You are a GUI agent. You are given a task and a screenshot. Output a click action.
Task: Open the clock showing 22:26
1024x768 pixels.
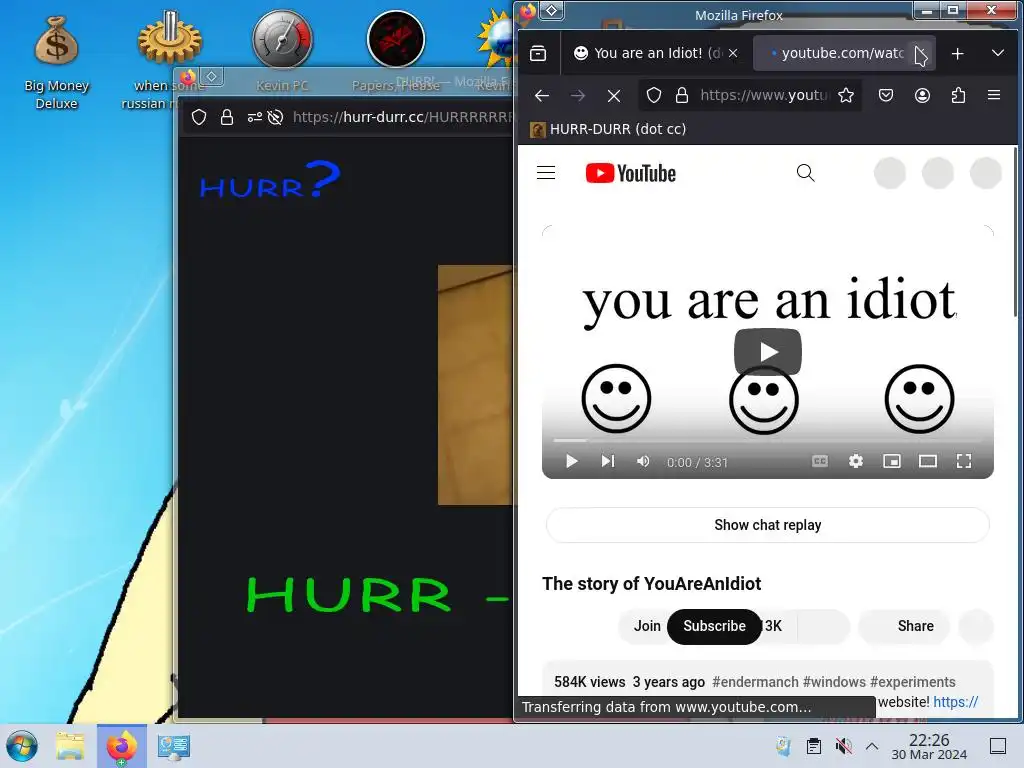click(929, 746)
